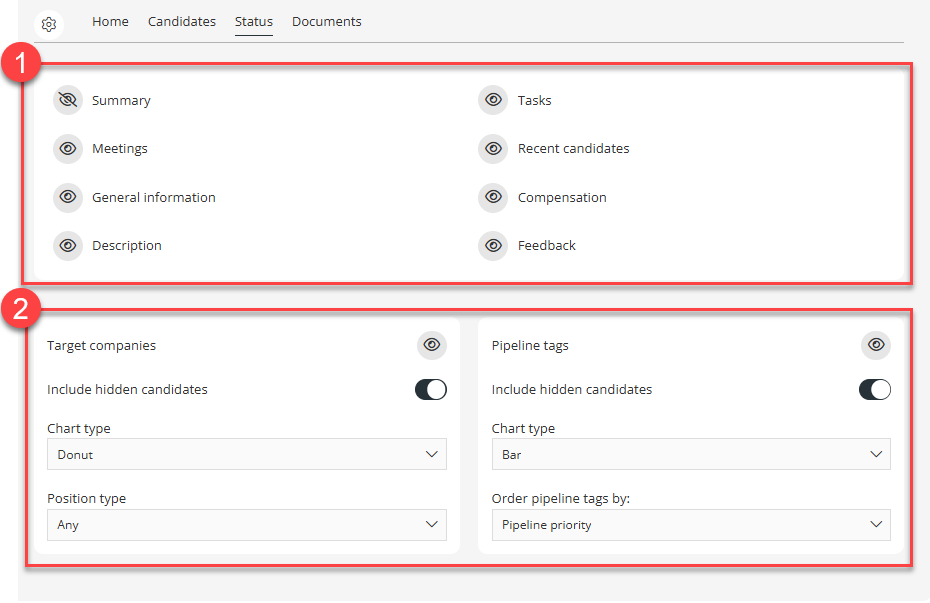Viewport: 930px width, 603px height.
Task: Hide the Feedback section
Action: (493, 245)
